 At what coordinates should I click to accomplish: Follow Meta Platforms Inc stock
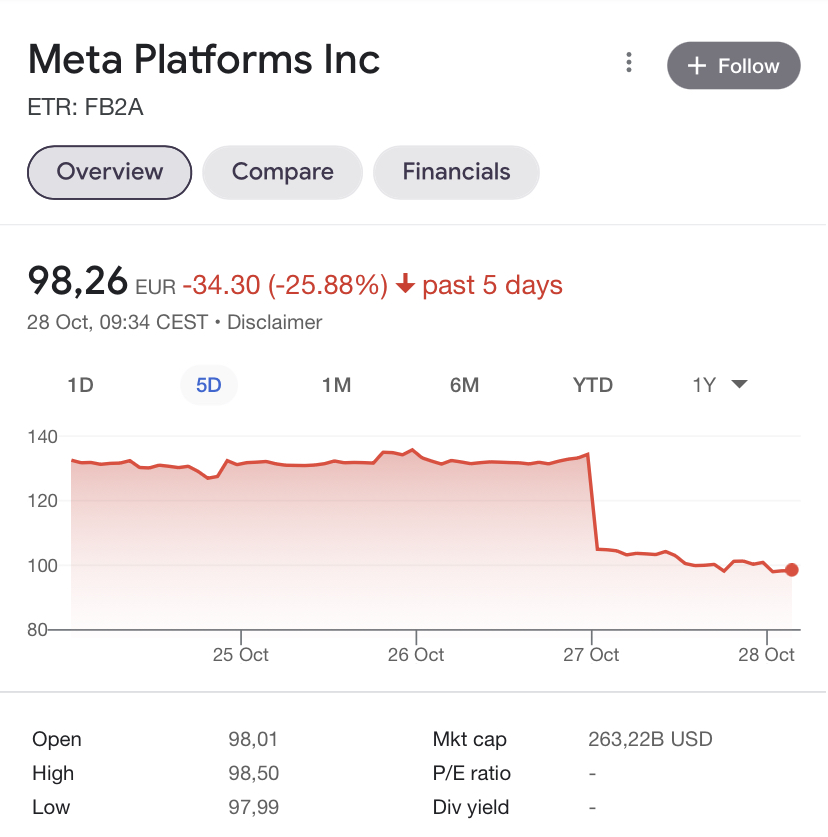tap(734, 66)
